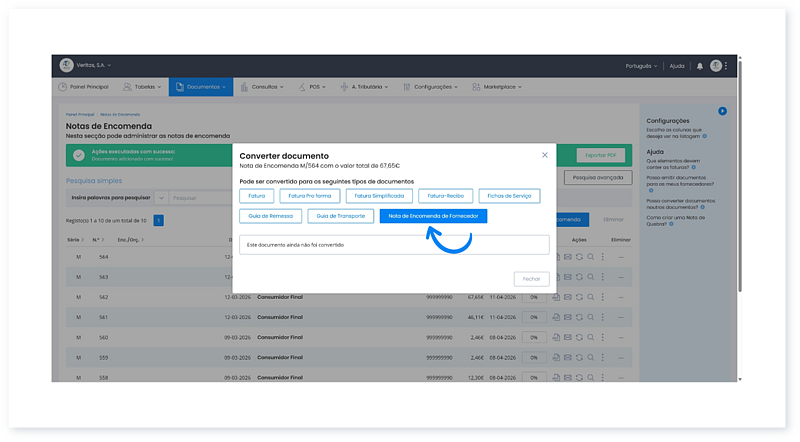Convert document 561 via arrows icon
This screenshot has height=442, width=800.
click(579, 317)
